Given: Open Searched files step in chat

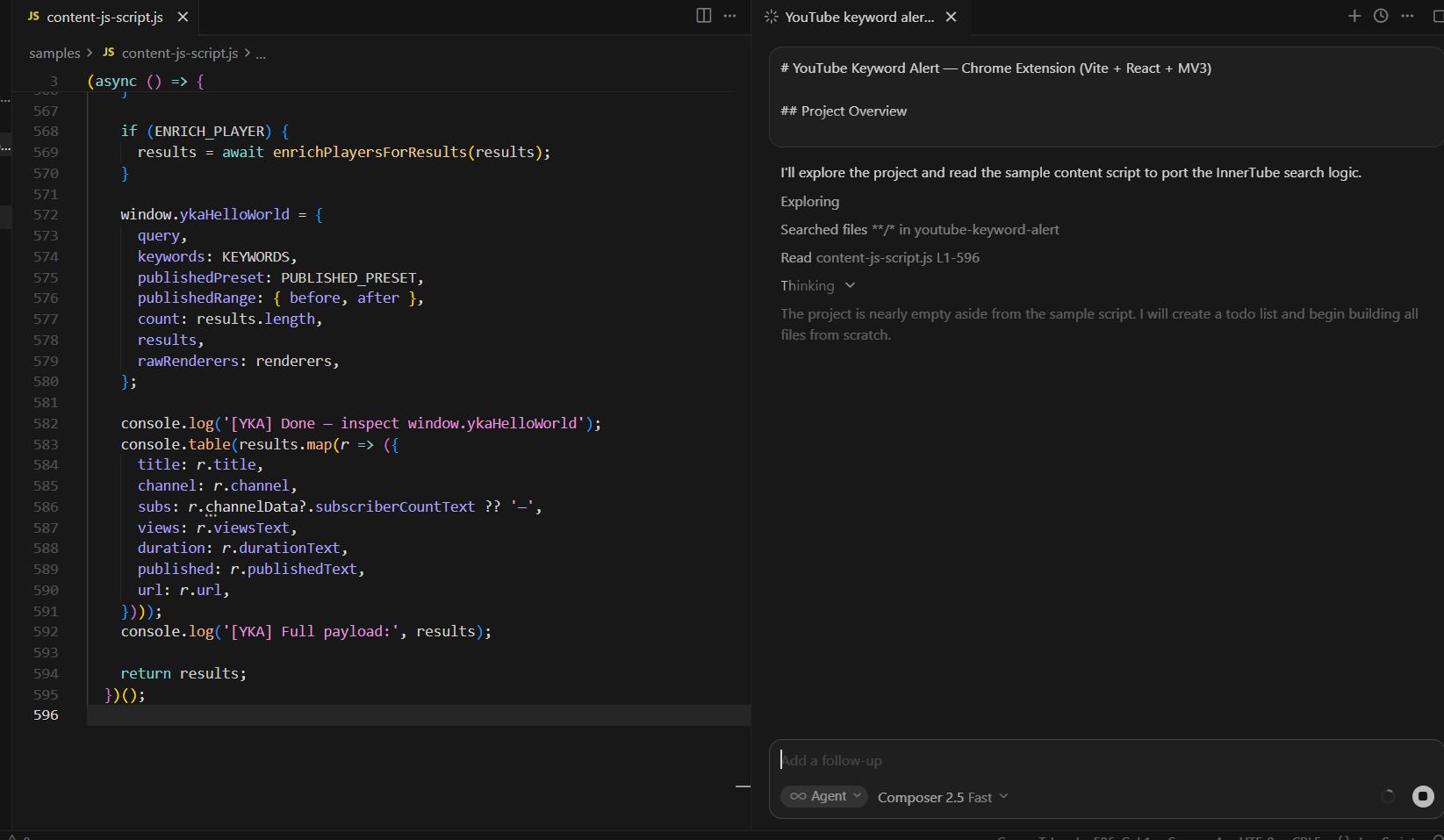Looking at the screenshot, I should point(919,229).
